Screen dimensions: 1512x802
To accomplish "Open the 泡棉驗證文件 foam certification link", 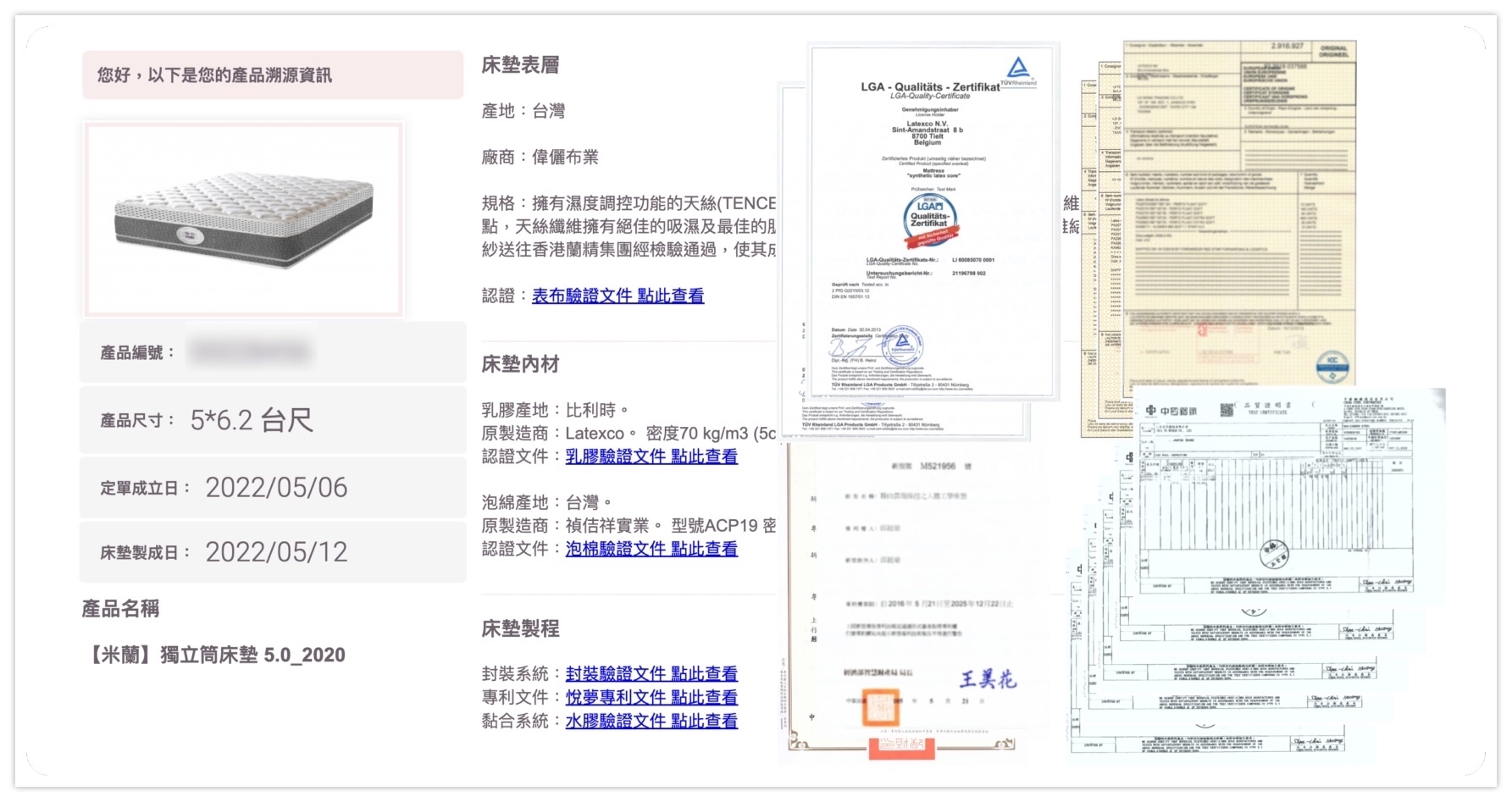I will coord(651,549).
